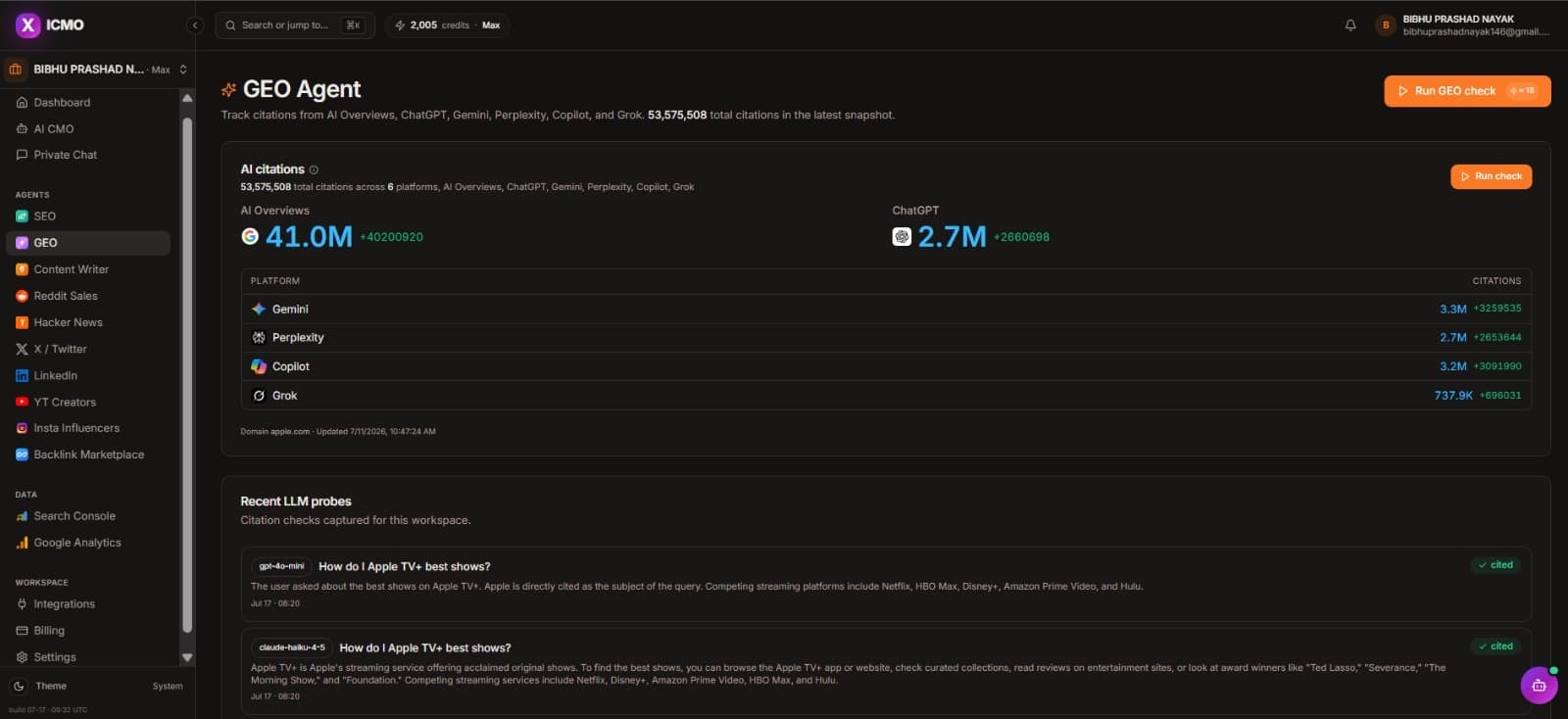Click the Recent LLM probes heading

point(296,502)
